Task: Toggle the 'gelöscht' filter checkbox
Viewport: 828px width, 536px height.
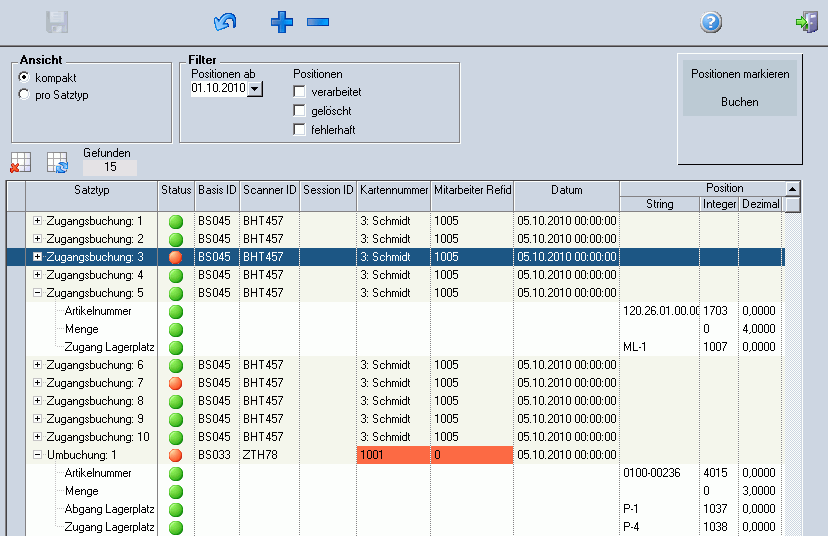Action: click(x=299, y=111)
